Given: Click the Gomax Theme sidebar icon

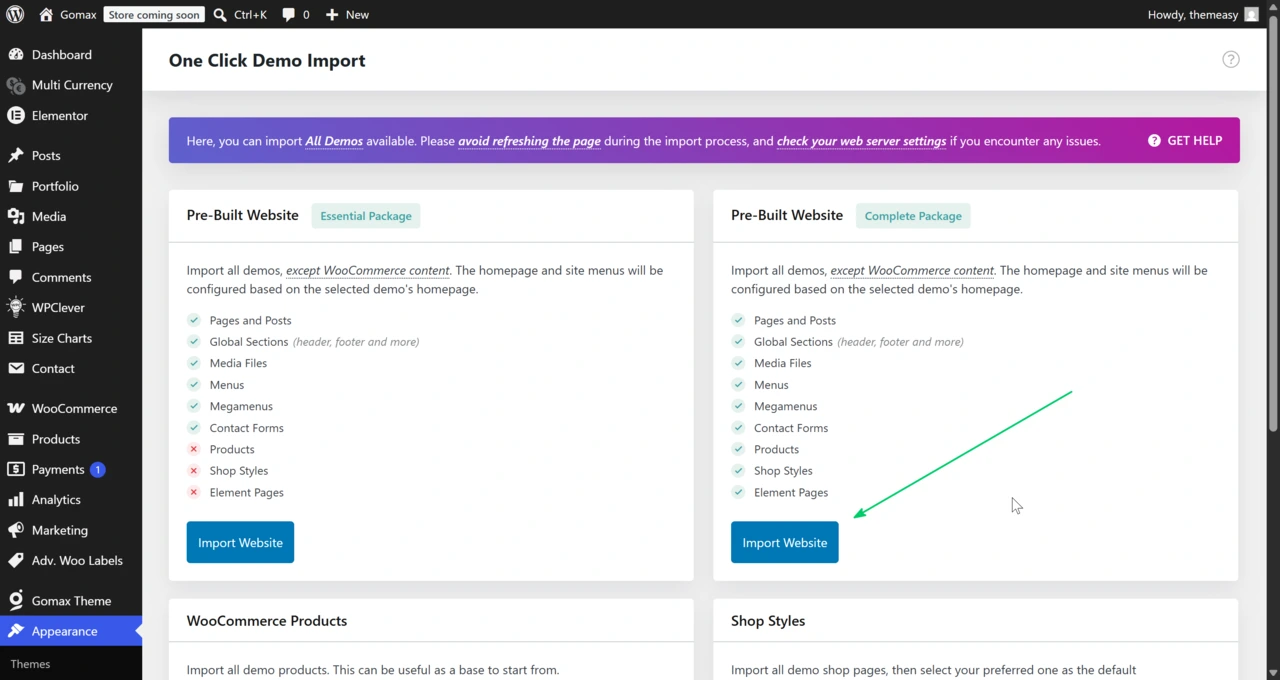Looking at the screenshot, I should (x=16, y=601).
